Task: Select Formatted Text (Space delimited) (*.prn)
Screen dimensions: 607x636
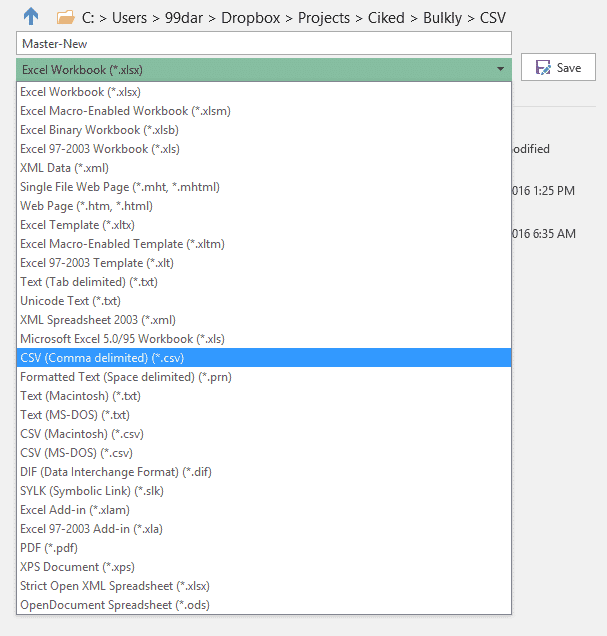Action: [264, 377]
